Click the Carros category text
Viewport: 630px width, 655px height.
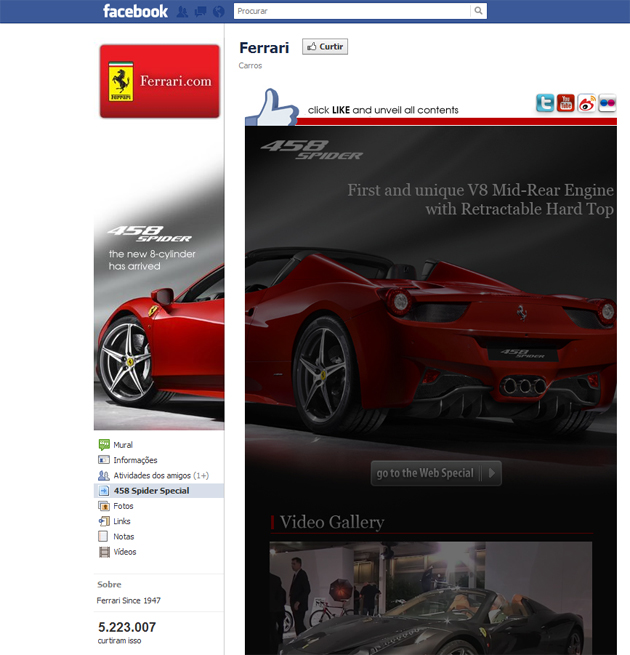click(250, 66)
